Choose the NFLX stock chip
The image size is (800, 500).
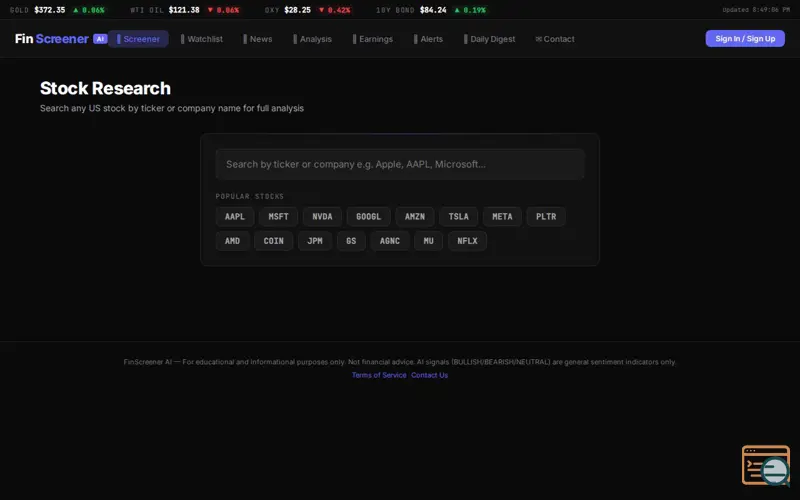(x=467, y=241)
